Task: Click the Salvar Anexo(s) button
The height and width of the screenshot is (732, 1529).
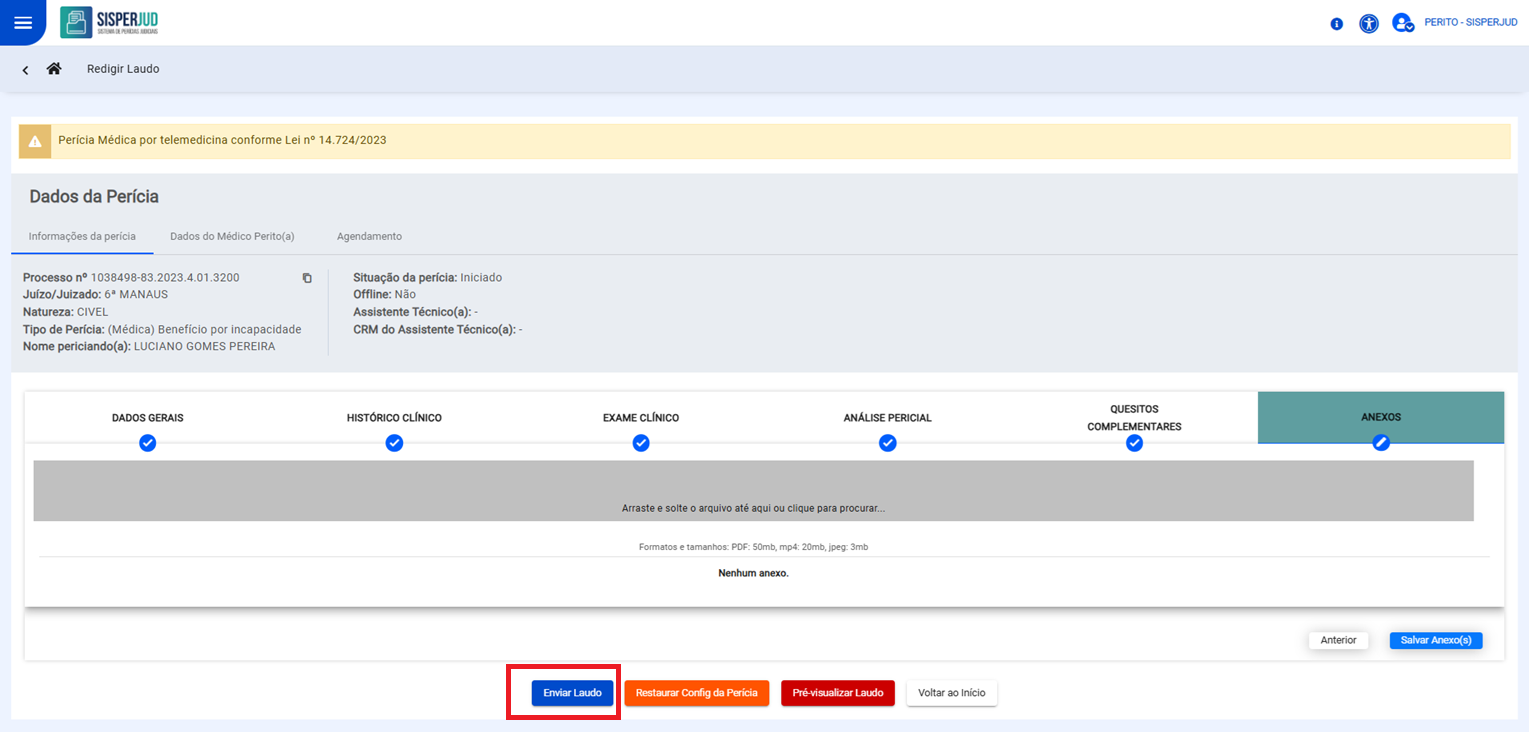Action: (1435, 640)
